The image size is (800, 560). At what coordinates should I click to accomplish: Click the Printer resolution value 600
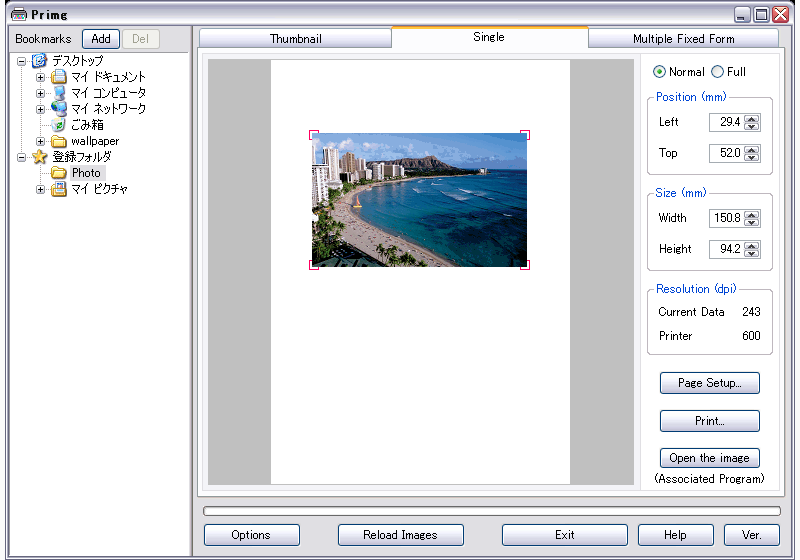(751, 336)
